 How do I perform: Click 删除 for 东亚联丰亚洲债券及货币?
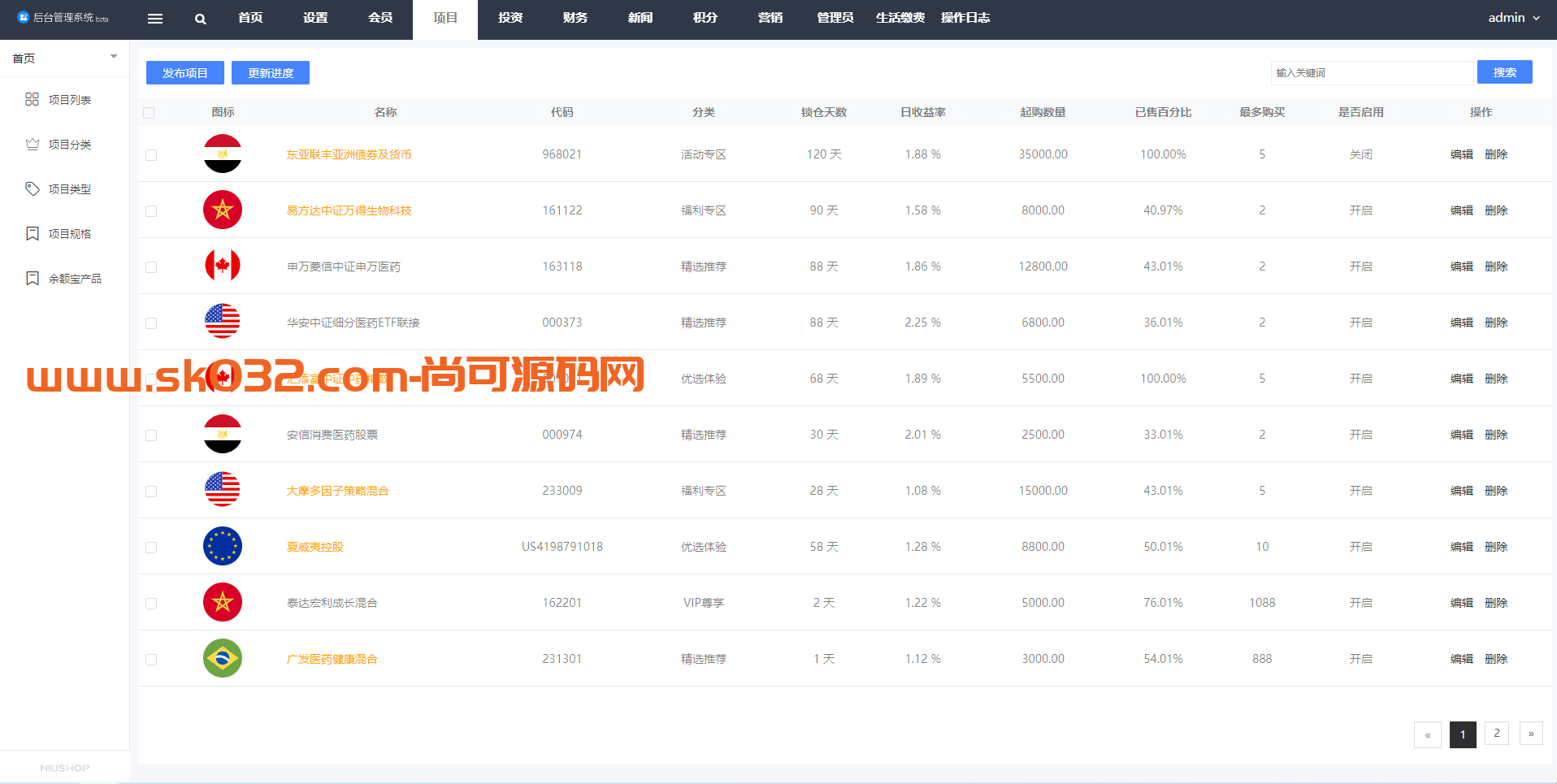tap(1496, 154)
